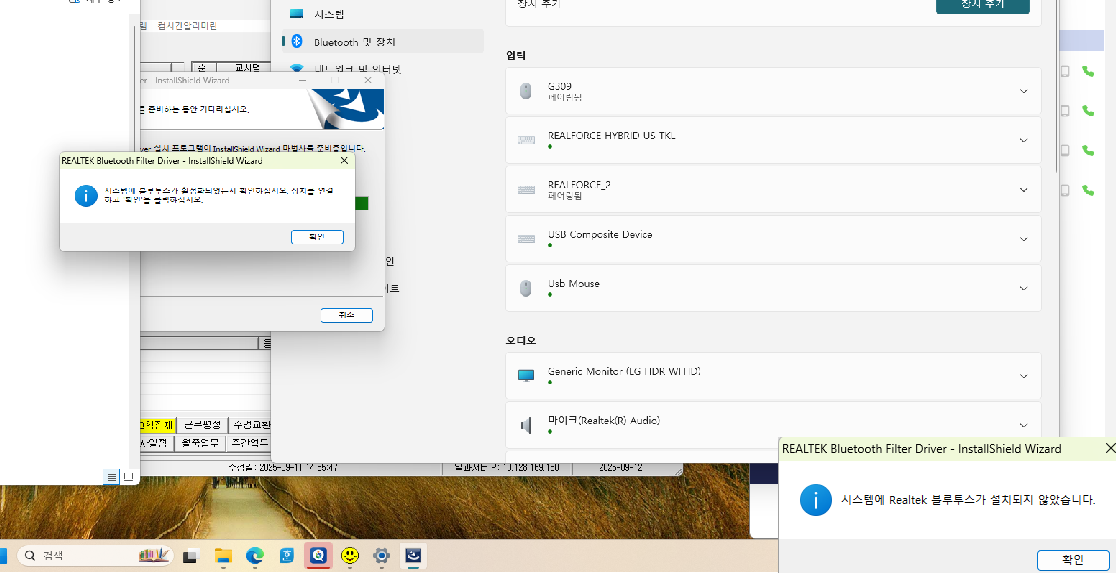Click the third green phone icon in right panel

1088,150
